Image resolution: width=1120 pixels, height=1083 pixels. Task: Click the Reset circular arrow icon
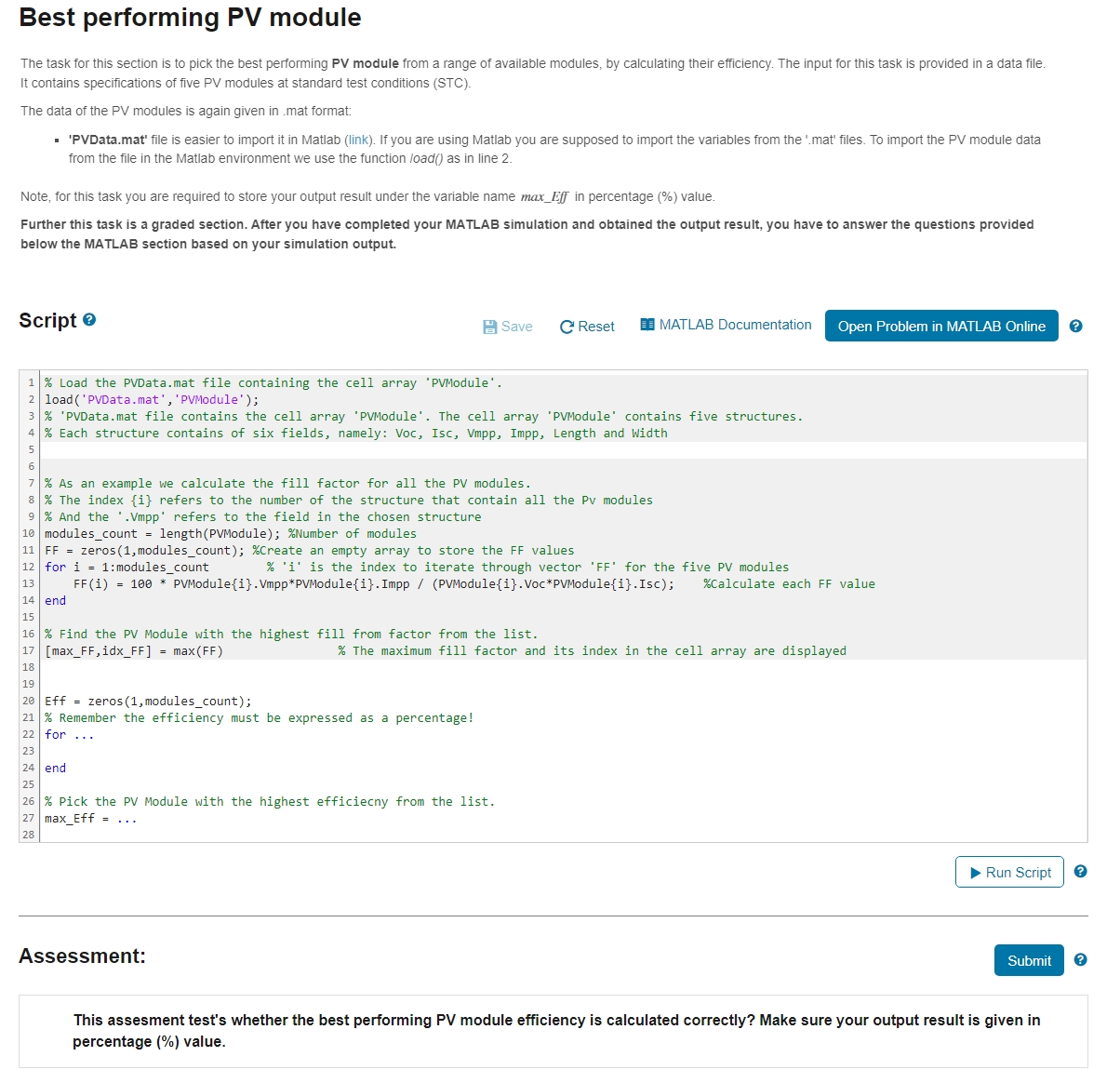pyautogui.click(x=567, y=327)
